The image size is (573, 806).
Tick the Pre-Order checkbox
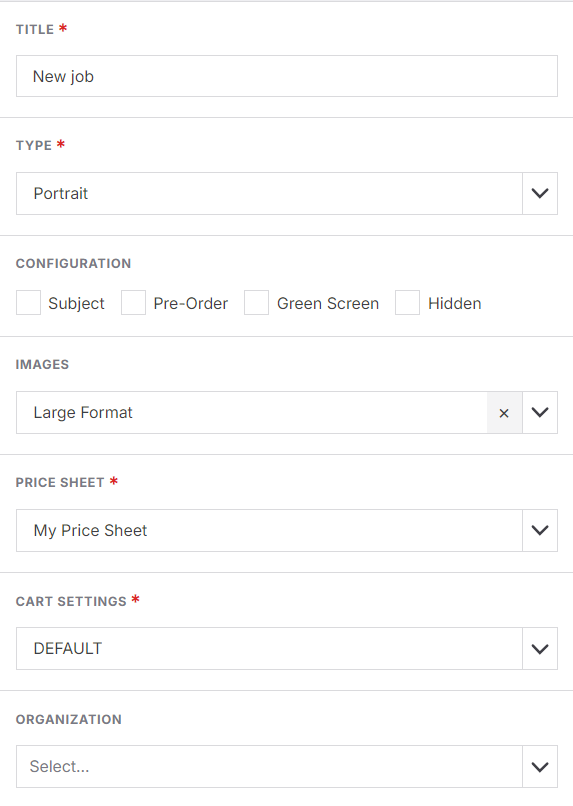[x=133, y=302]
